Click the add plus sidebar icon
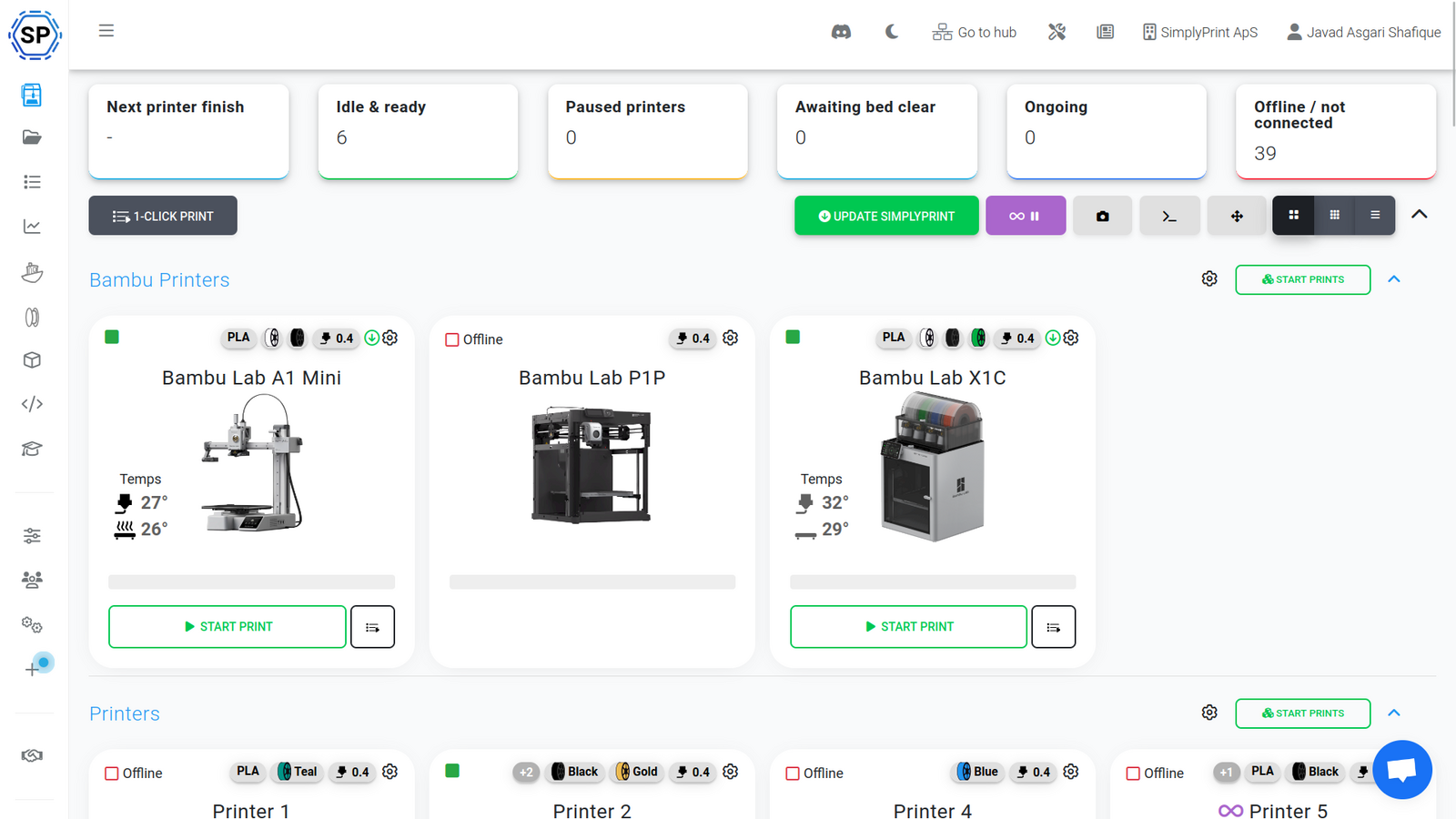 (x=32, y=669)
